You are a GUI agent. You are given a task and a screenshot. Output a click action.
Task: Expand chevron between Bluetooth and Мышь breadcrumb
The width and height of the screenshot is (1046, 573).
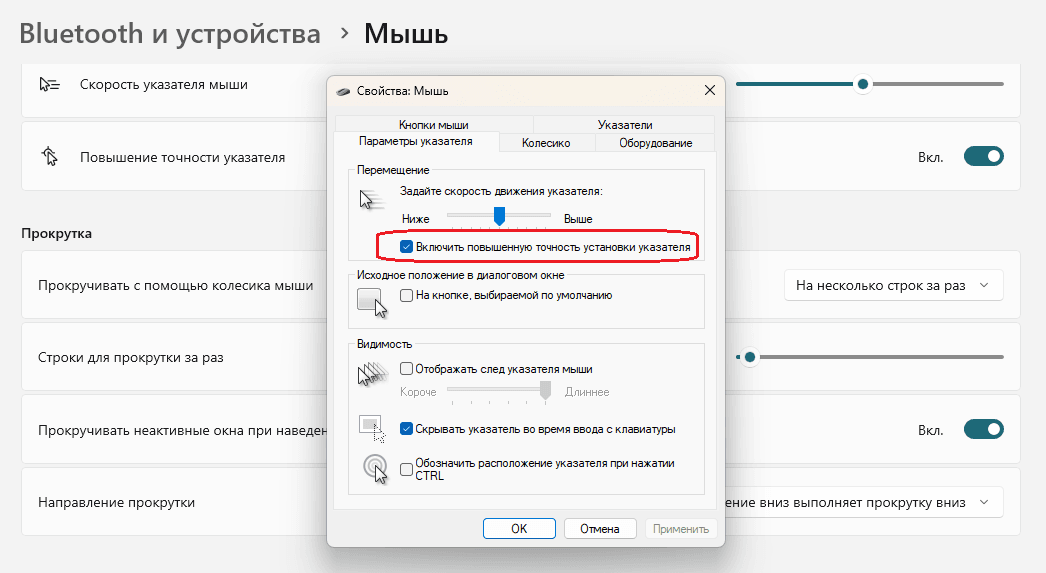tap(344, 33)
